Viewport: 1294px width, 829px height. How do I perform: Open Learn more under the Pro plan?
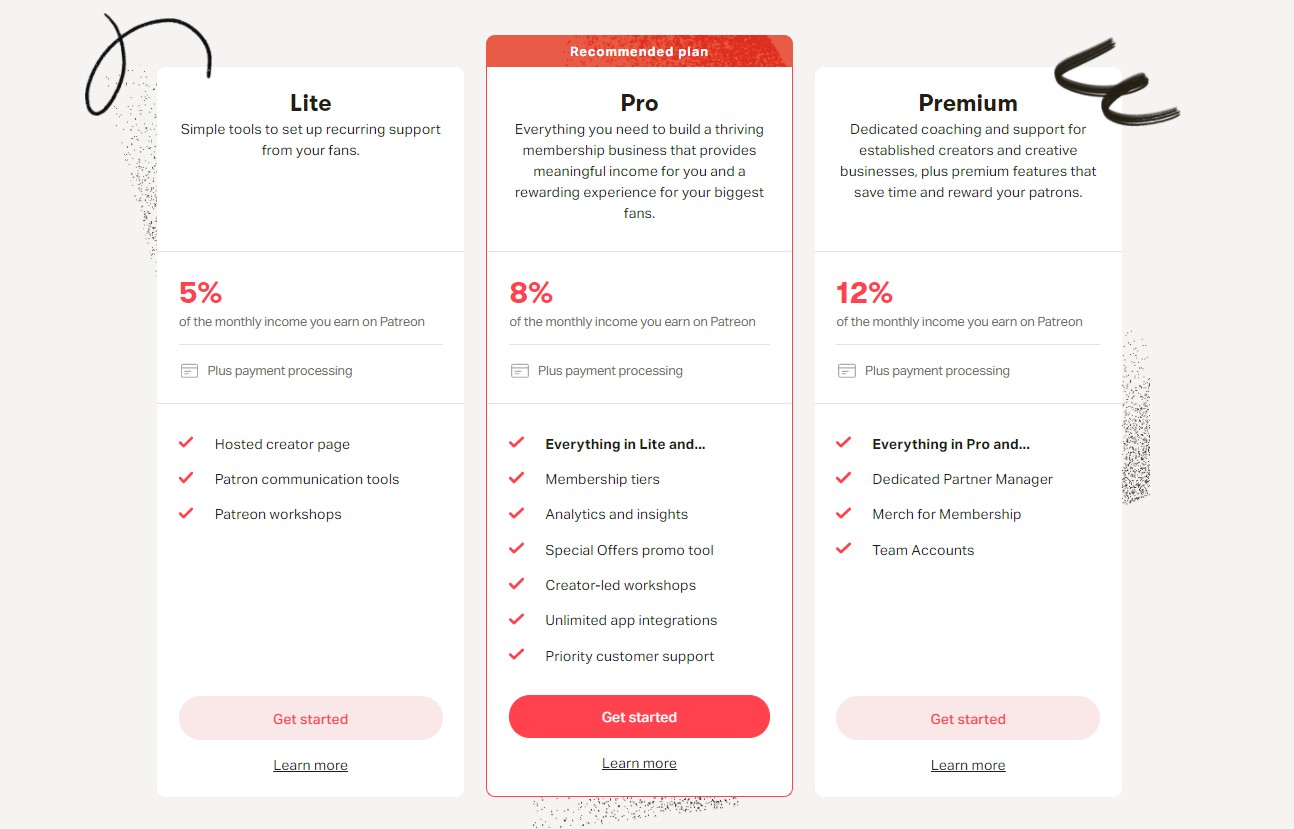[639, 763]
